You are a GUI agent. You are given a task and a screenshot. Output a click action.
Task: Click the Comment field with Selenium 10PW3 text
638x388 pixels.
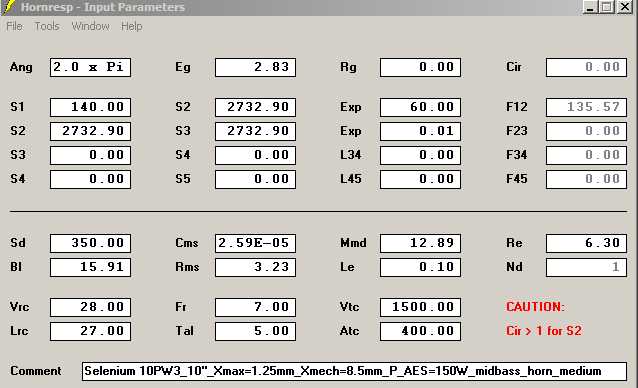click(354, 371)
